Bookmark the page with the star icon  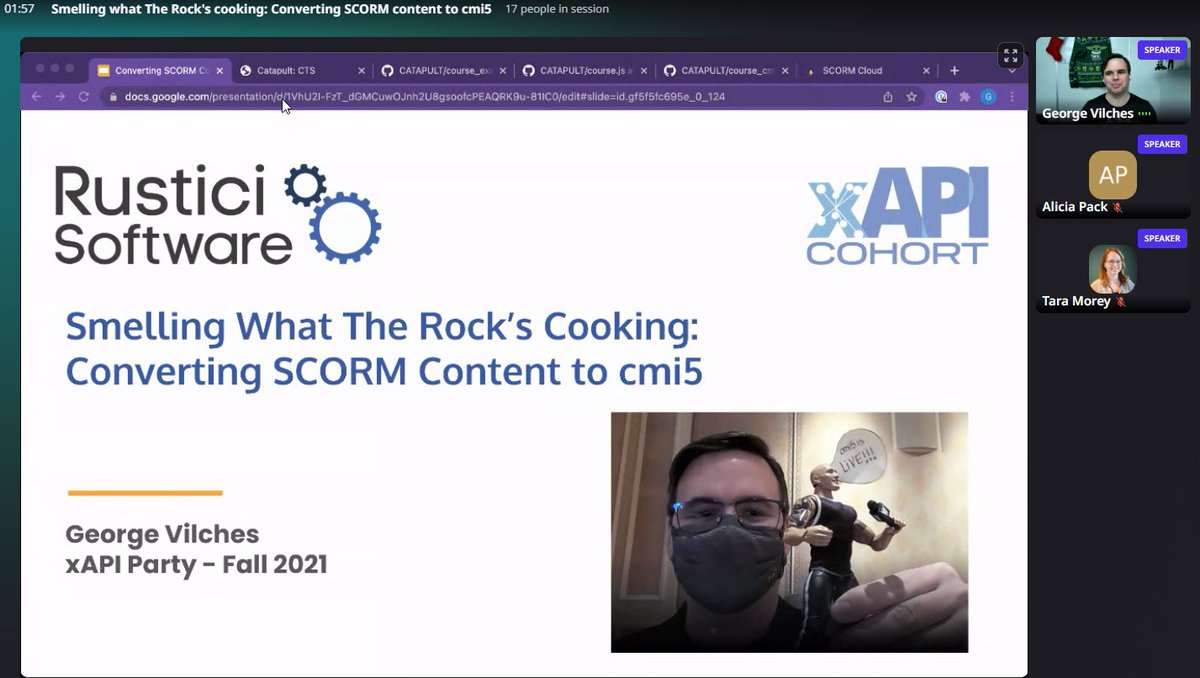click(x=911, y=97)
